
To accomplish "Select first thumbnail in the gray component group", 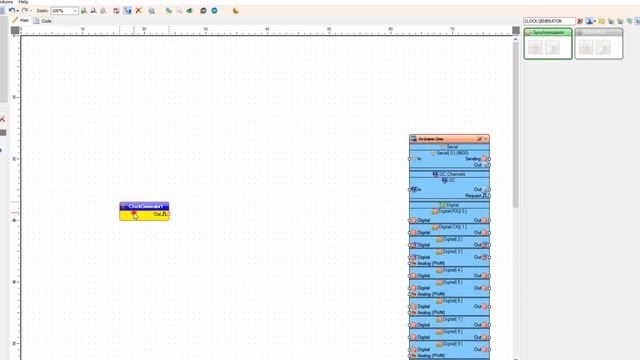I will (x=586, y=47).
